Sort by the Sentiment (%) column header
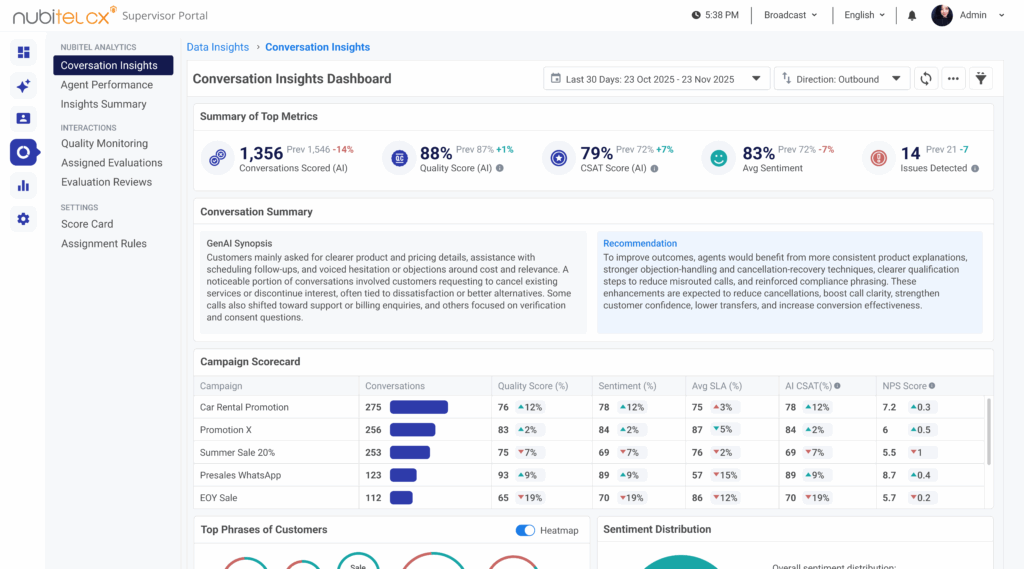The image size is (1024, 569). (x=627, y=386)
